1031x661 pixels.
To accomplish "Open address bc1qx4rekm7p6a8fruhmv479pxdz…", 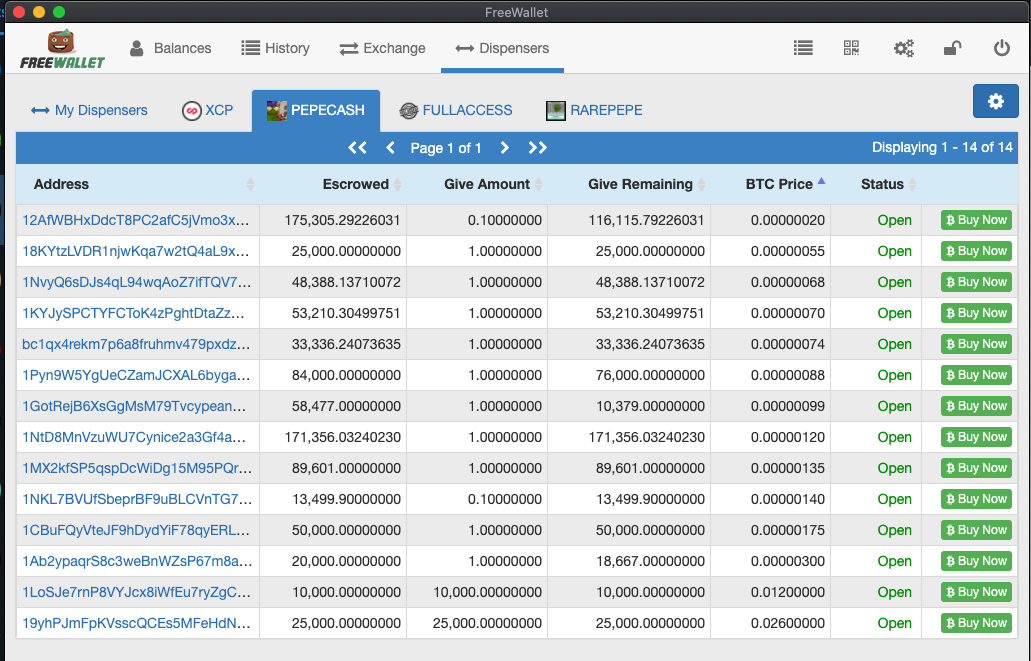I will coord(136,344).
